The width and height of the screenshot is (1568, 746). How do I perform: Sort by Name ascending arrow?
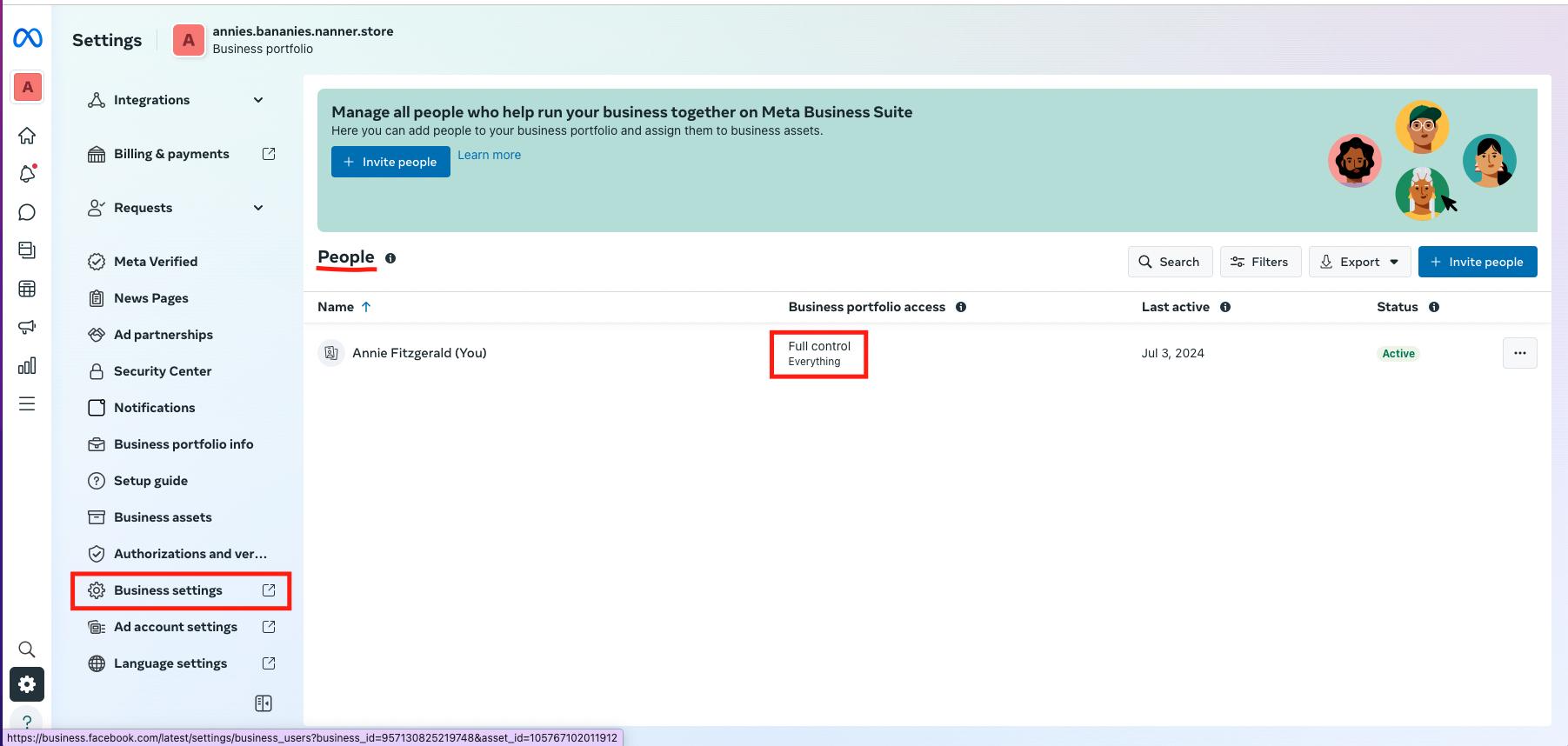coord(366,307)
